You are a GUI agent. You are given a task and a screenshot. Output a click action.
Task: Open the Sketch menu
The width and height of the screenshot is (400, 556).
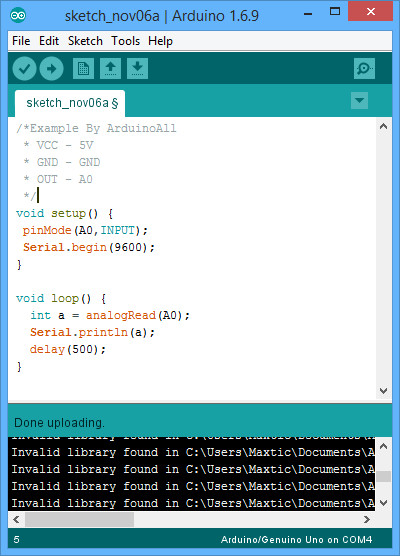(x=85, y=41)
